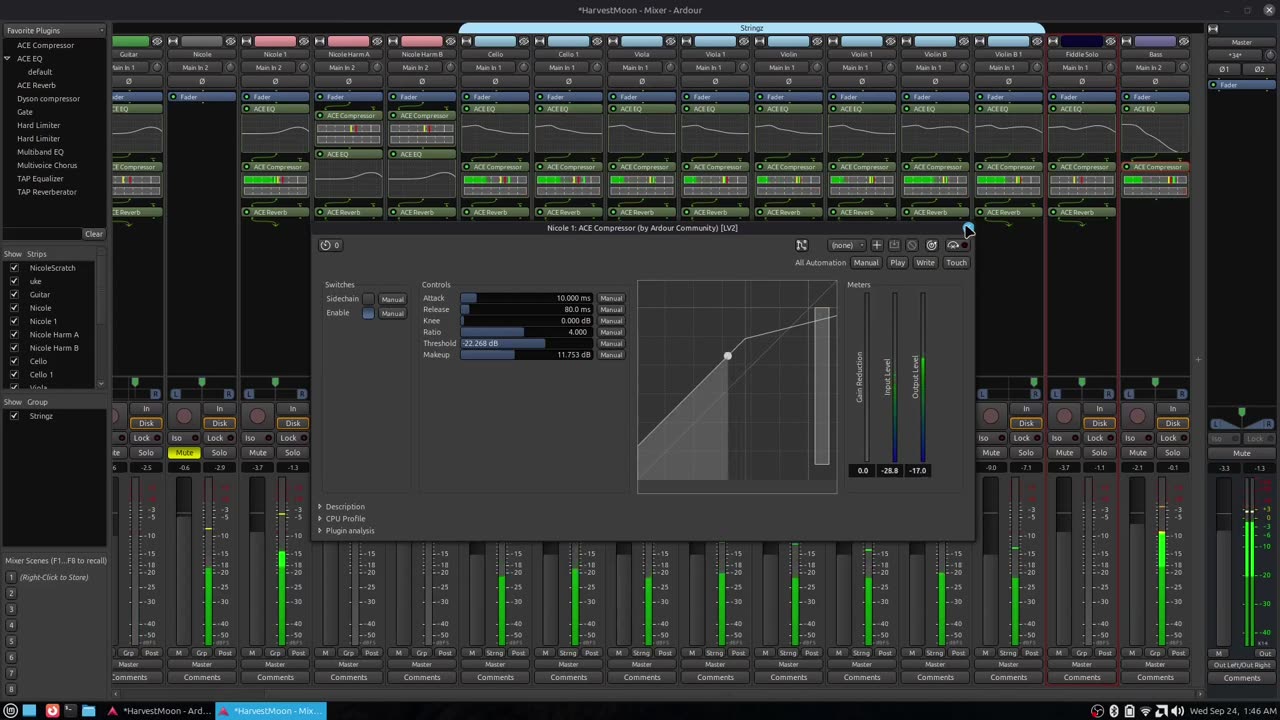Click the phase invert button on Nicole 1
Viewport: 1280px width, 720px height.
(x=275, y=81)
